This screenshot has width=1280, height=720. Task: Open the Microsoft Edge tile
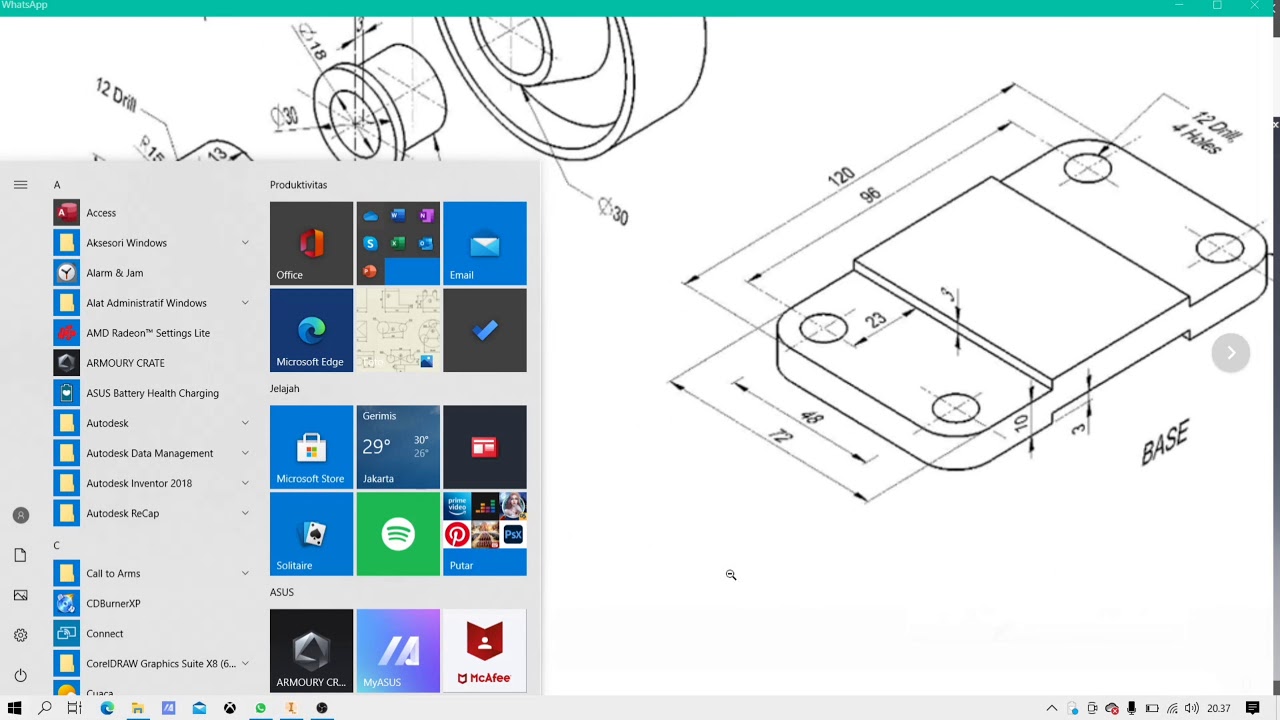click(311, 330)
